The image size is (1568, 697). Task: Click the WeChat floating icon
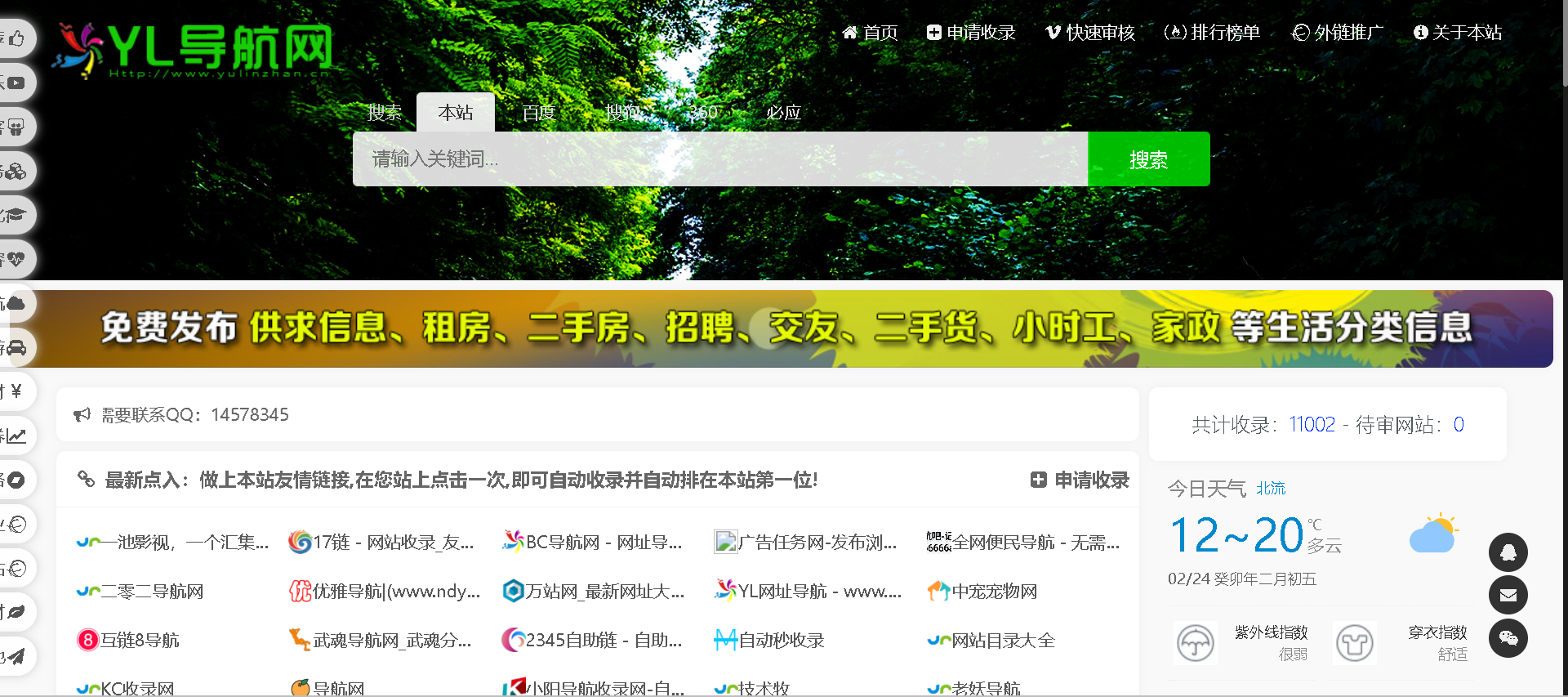coord(1508,638)
